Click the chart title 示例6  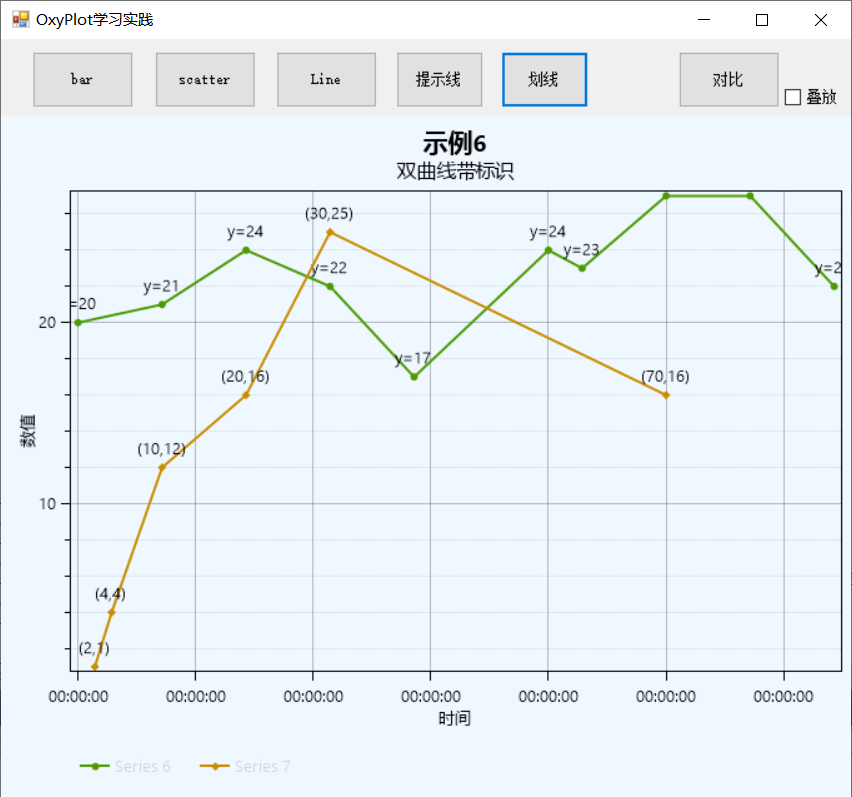(x=455, y=143)
